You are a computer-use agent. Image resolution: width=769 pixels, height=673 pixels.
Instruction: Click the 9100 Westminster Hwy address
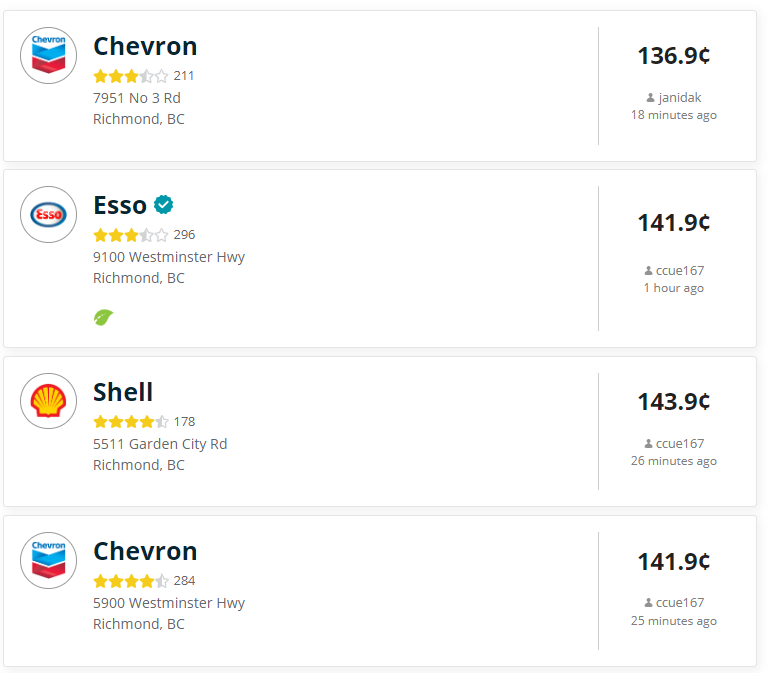tap(169, 257)
